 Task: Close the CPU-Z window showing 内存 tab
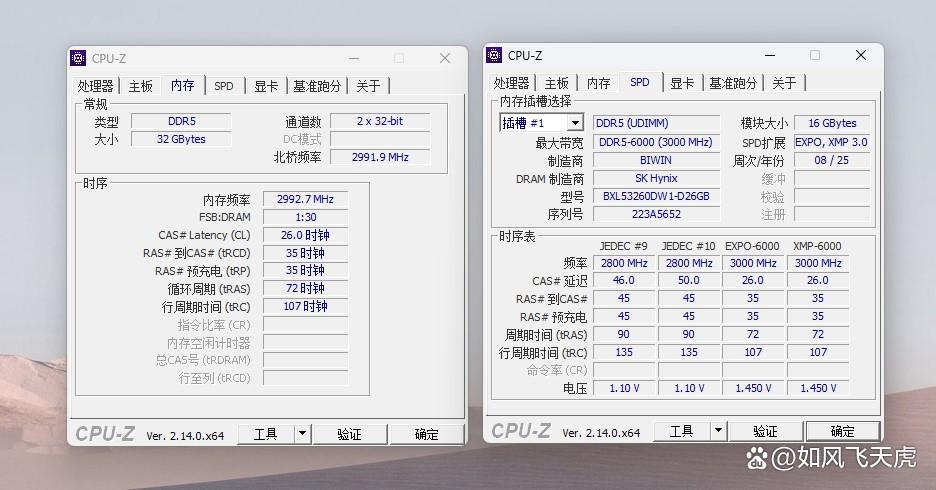pos(445,59)
